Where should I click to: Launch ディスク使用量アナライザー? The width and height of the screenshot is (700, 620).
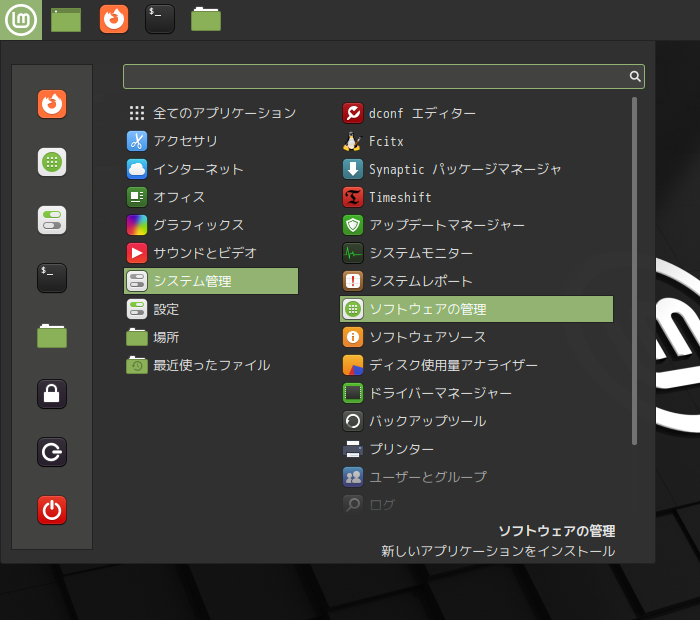(x=476, y=365)
